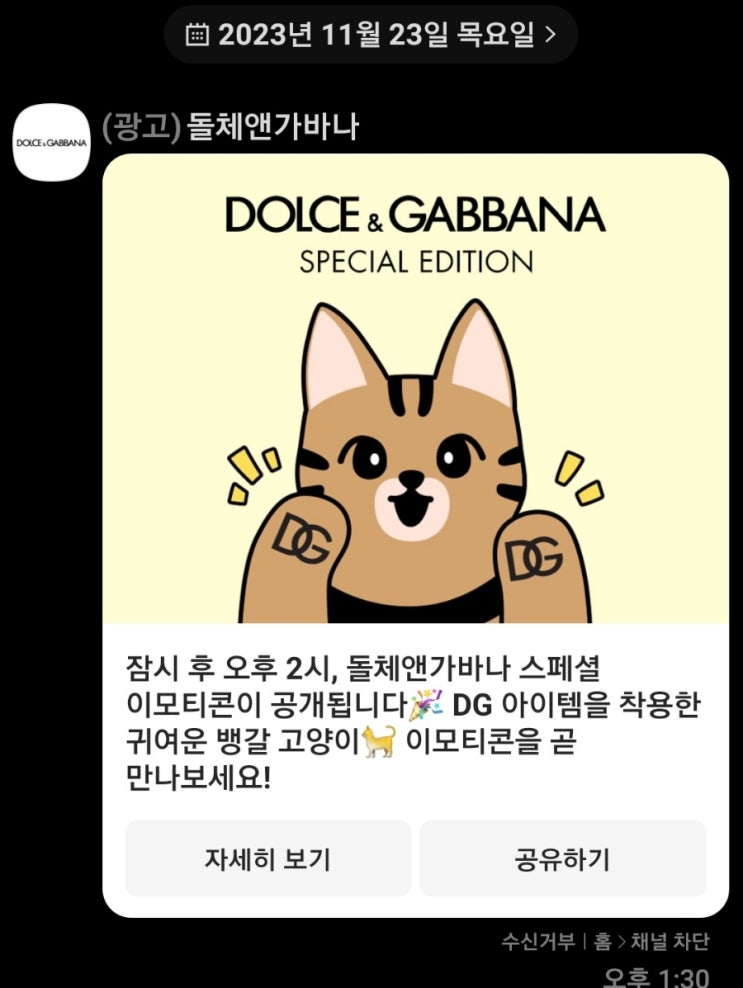
Task: Tap the DOLCE & GABBANA logo in banner
Action: click(x=415, y=215)
